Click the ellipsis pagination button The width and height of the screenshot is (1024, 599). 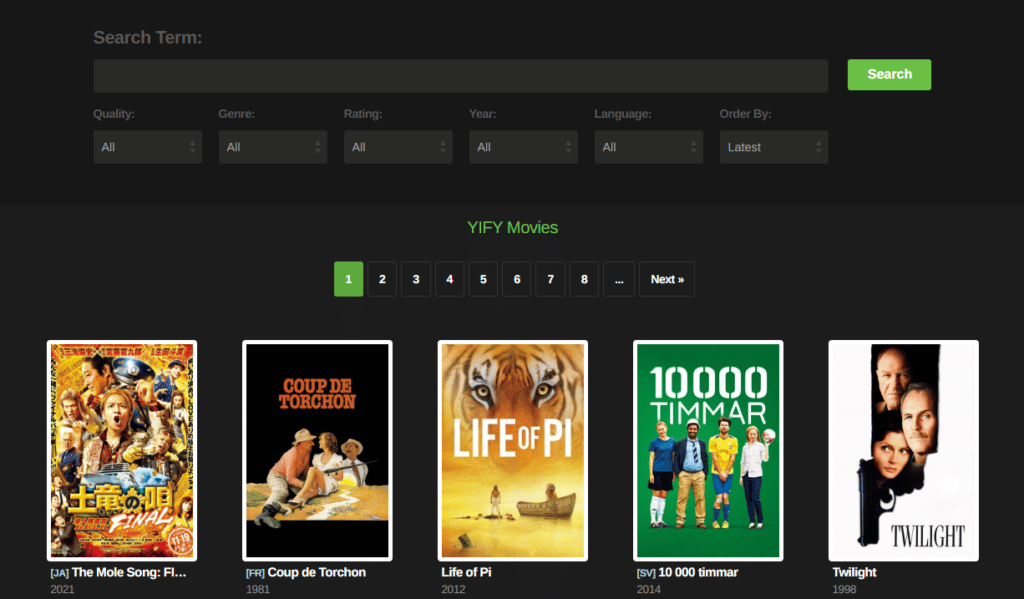[619, 279]
